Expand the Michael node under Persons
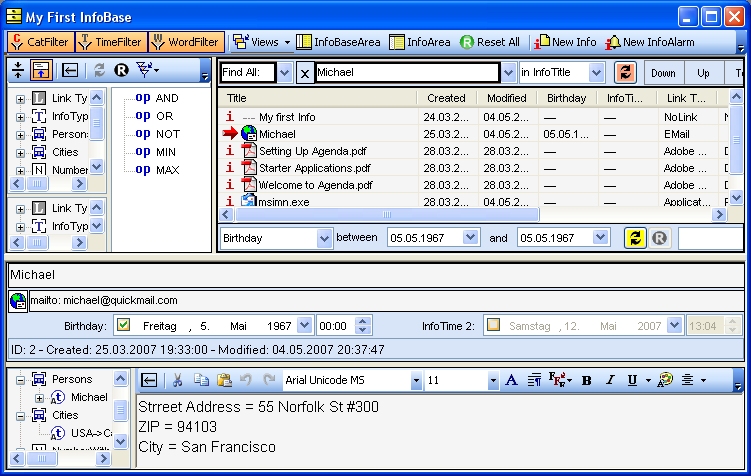Image resolution: width=751 pixels, height=476 pixels. pos(40,397)
